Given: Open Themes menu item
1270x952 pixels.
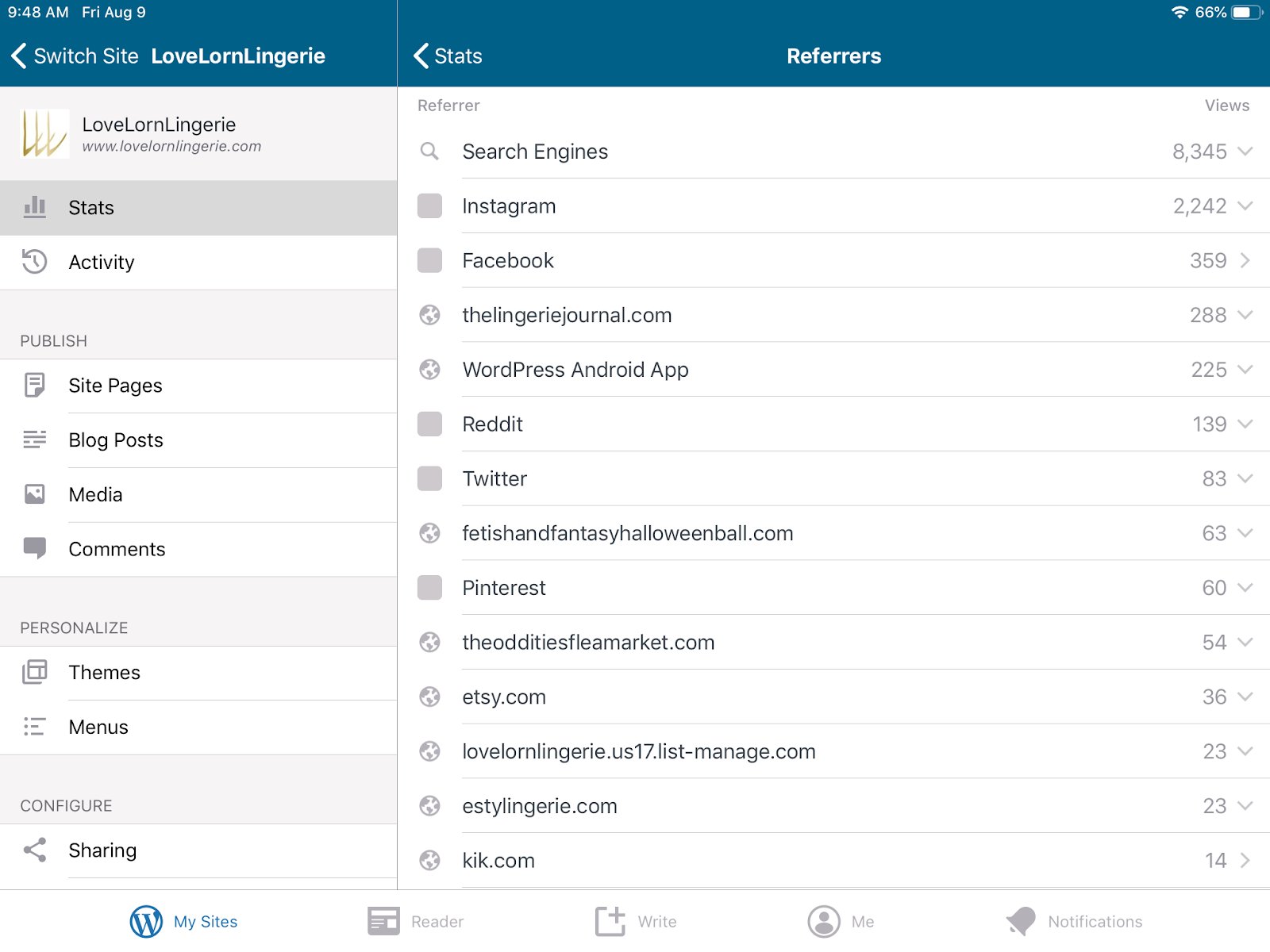Looking at the screenshot, I should pos(198,673).
